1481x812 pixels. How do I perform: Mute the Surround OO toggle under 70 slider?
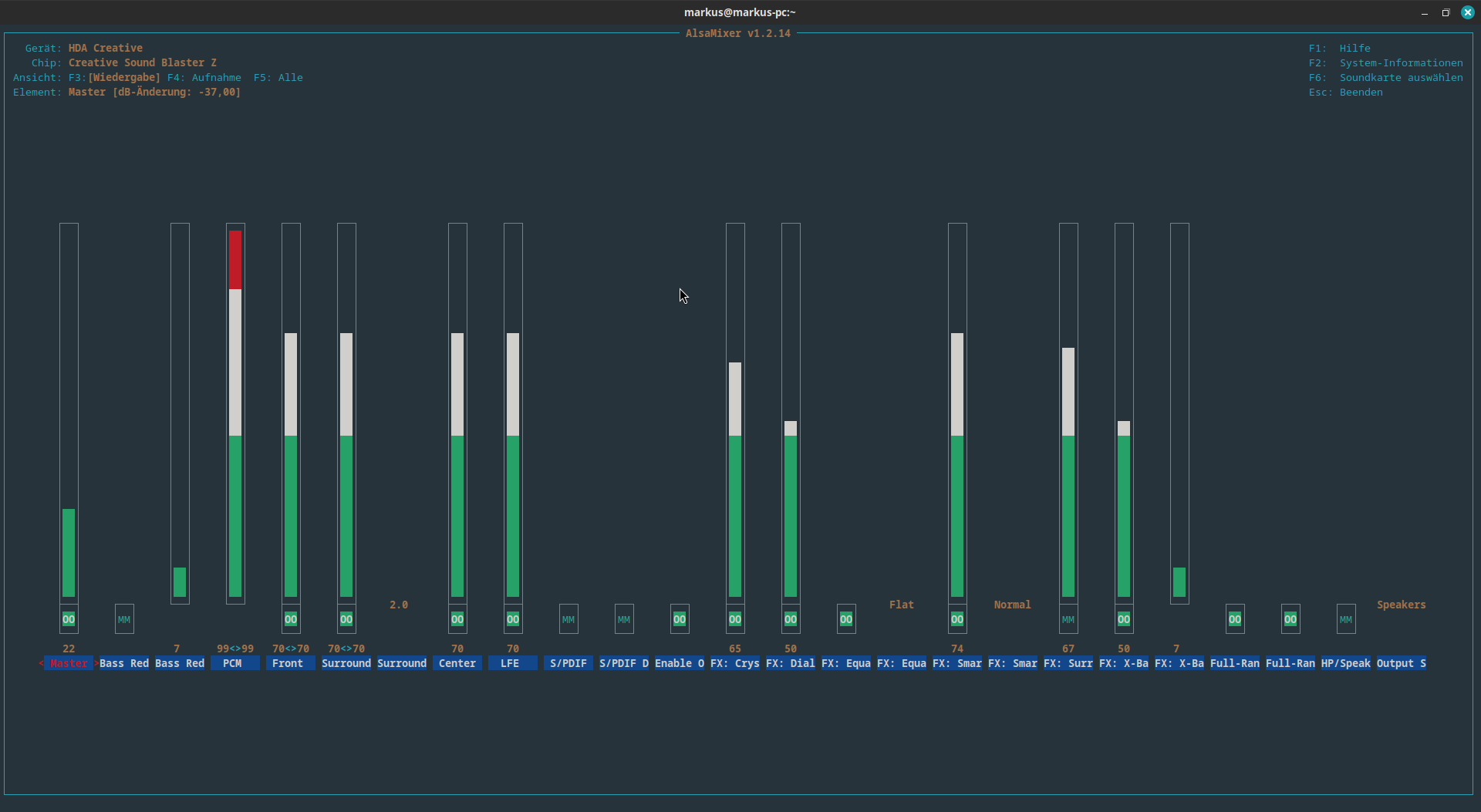(346, 619)
